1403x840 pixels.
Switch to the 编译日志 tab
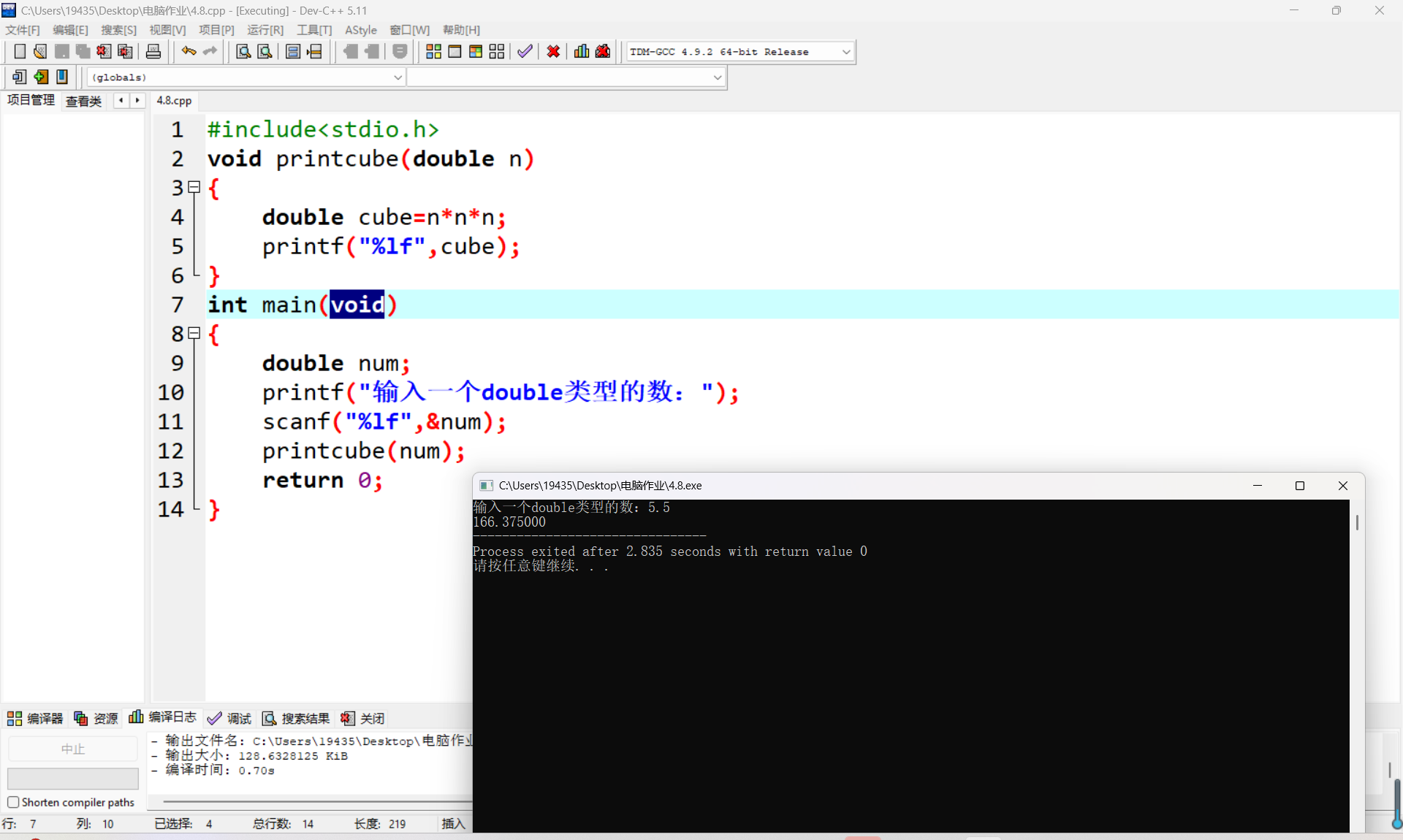164,718
